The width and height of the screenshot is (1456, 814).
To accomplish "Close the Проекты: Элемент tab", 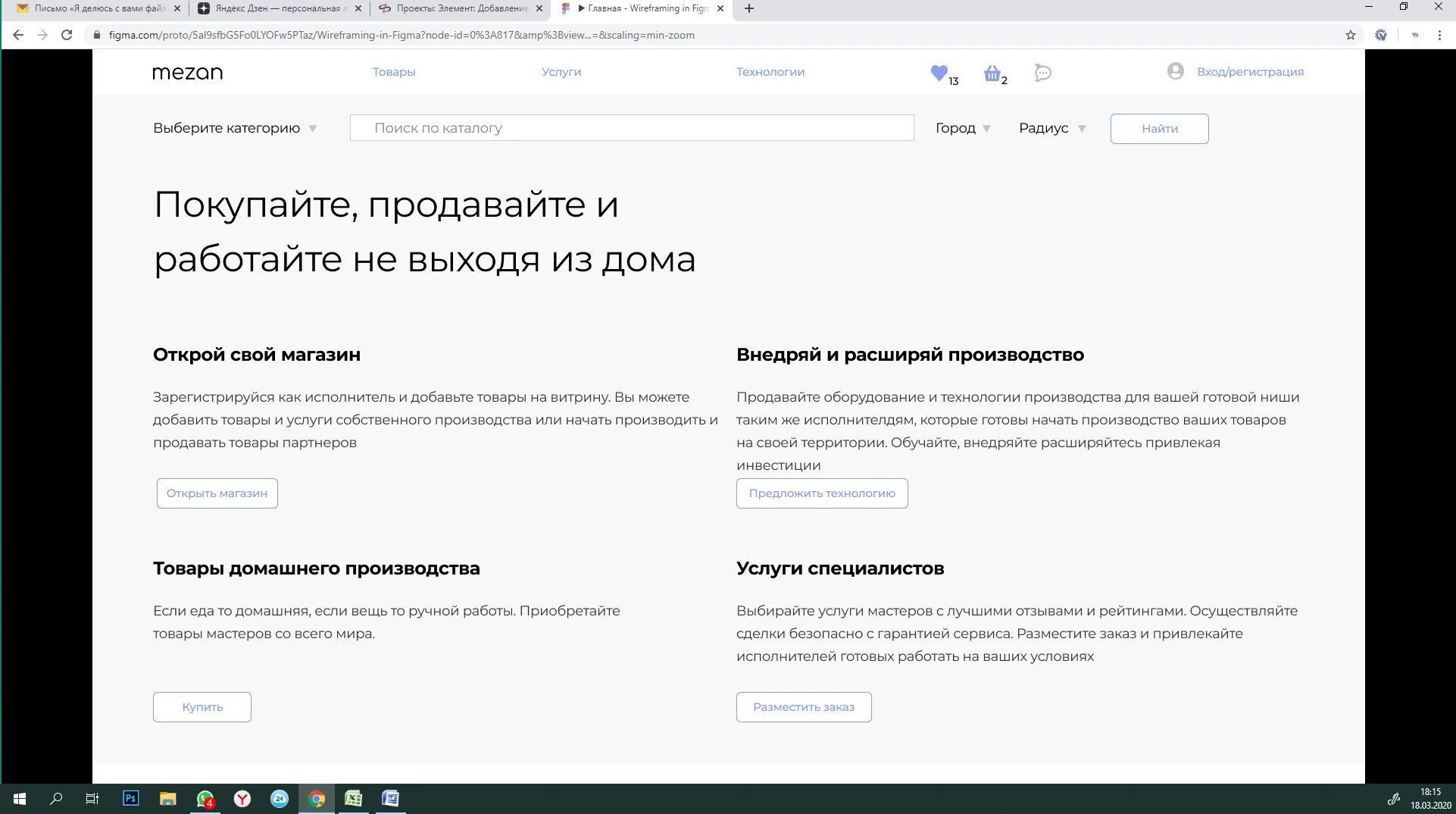I will point(539,8).
